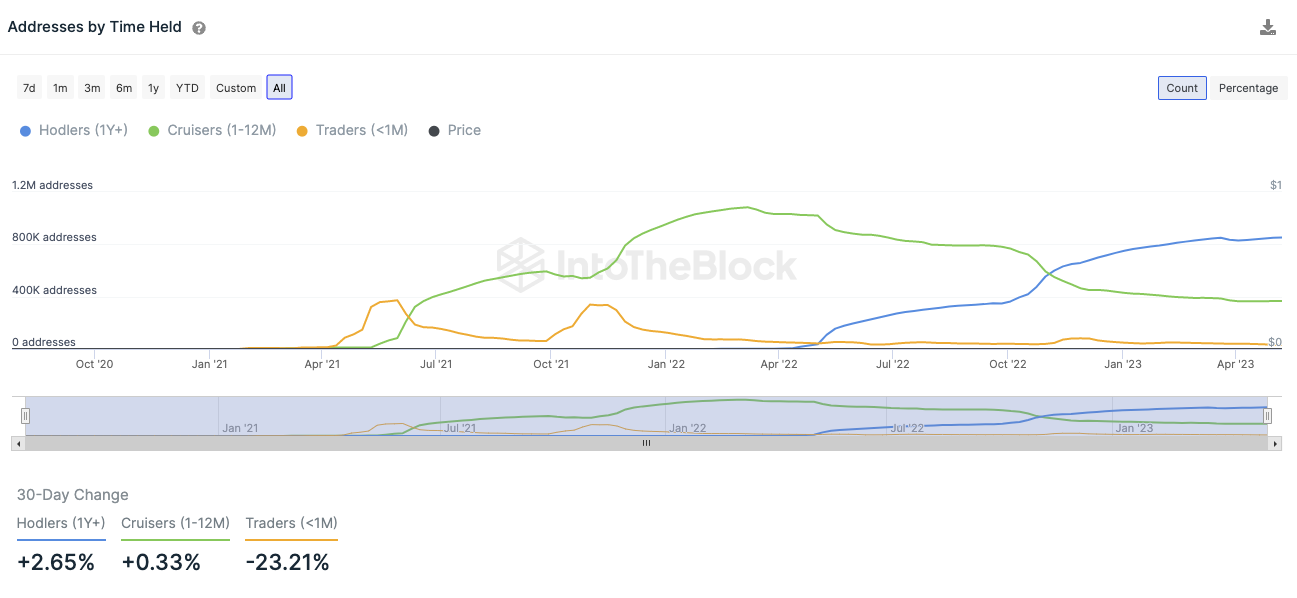This screenshot has height=598, width=1297.
Task: Click the scrollbar right arrow
Action: tap(1276, 443)
